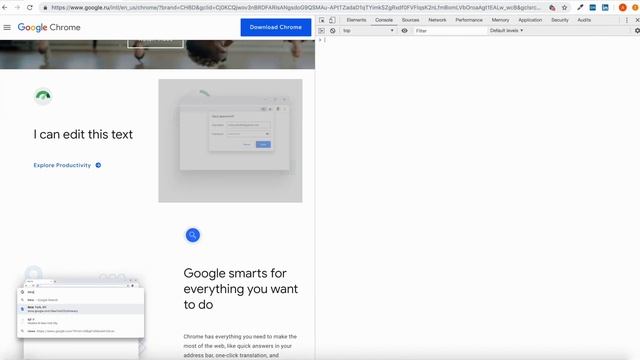Open the hamburger menu on the Chrome page
This screenshot has height=360, width=640.
click(x=7, y=27)
